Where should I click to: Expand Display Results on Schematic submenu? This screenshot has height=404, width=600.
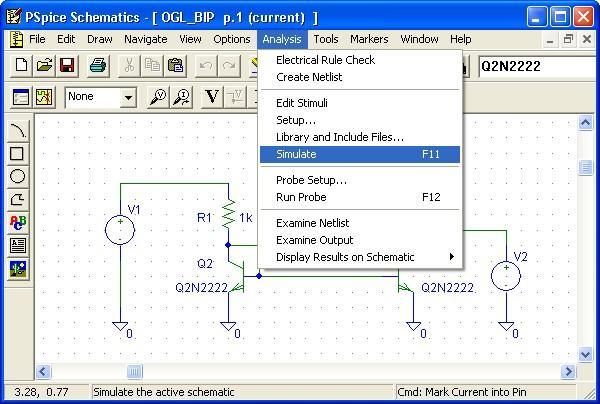[360, 257]
